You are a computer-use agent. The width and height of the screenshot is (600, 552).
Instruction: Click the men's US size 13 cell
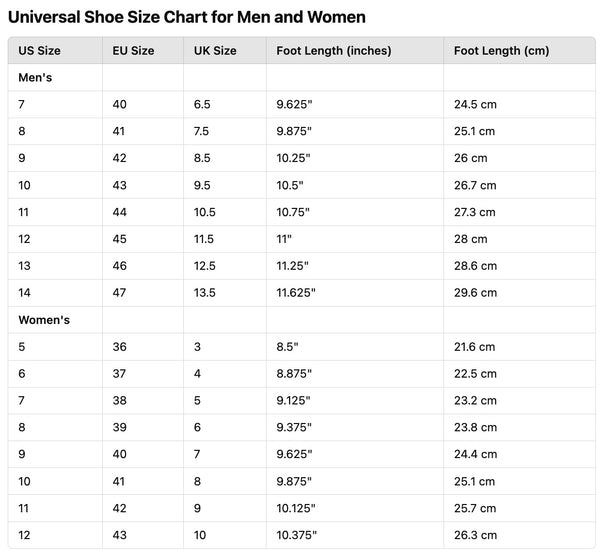point(25,266)
